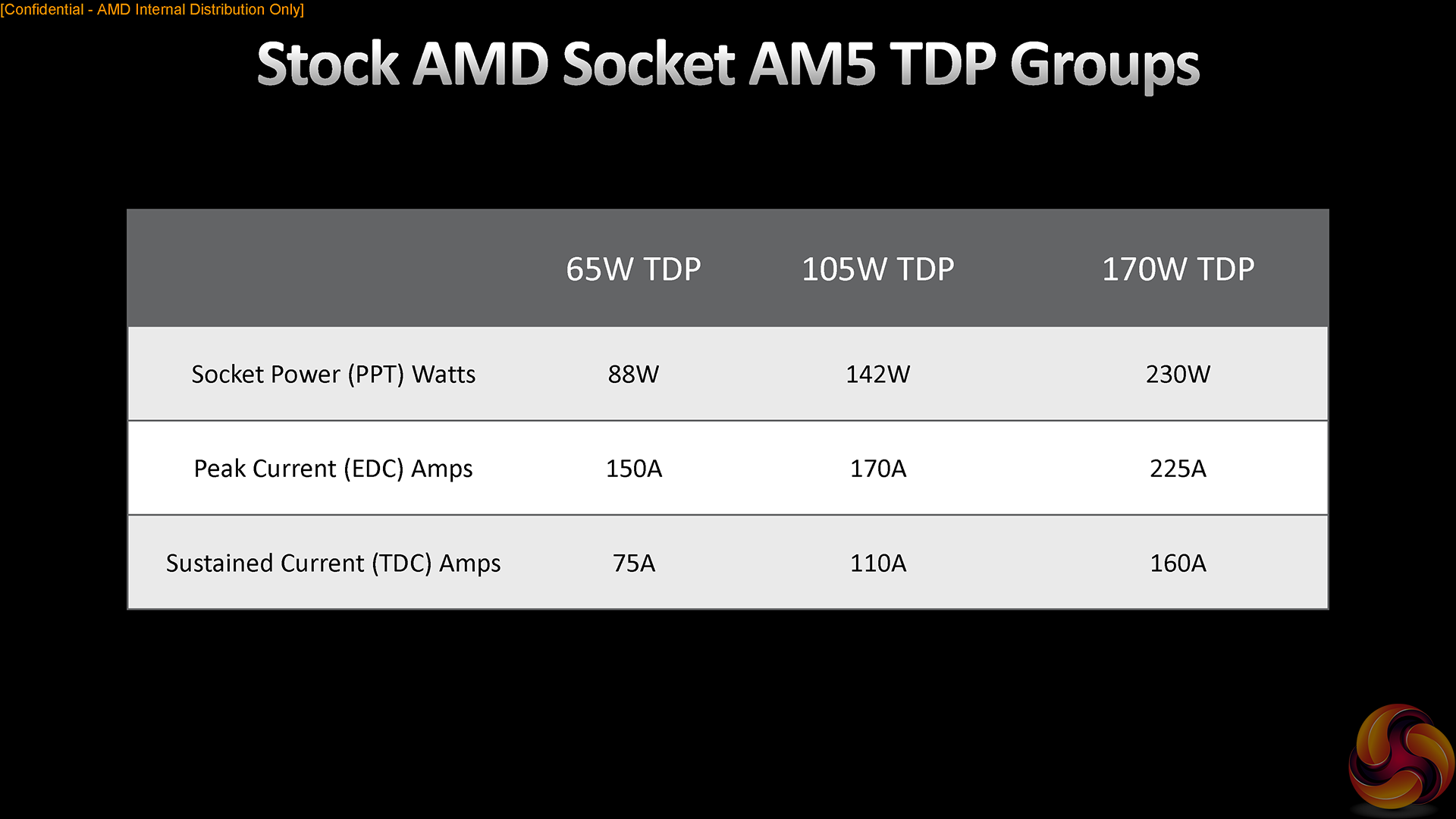Click the 170W TDP column header
Viewport: 1456px width, 819px height.
[1178, 269]
